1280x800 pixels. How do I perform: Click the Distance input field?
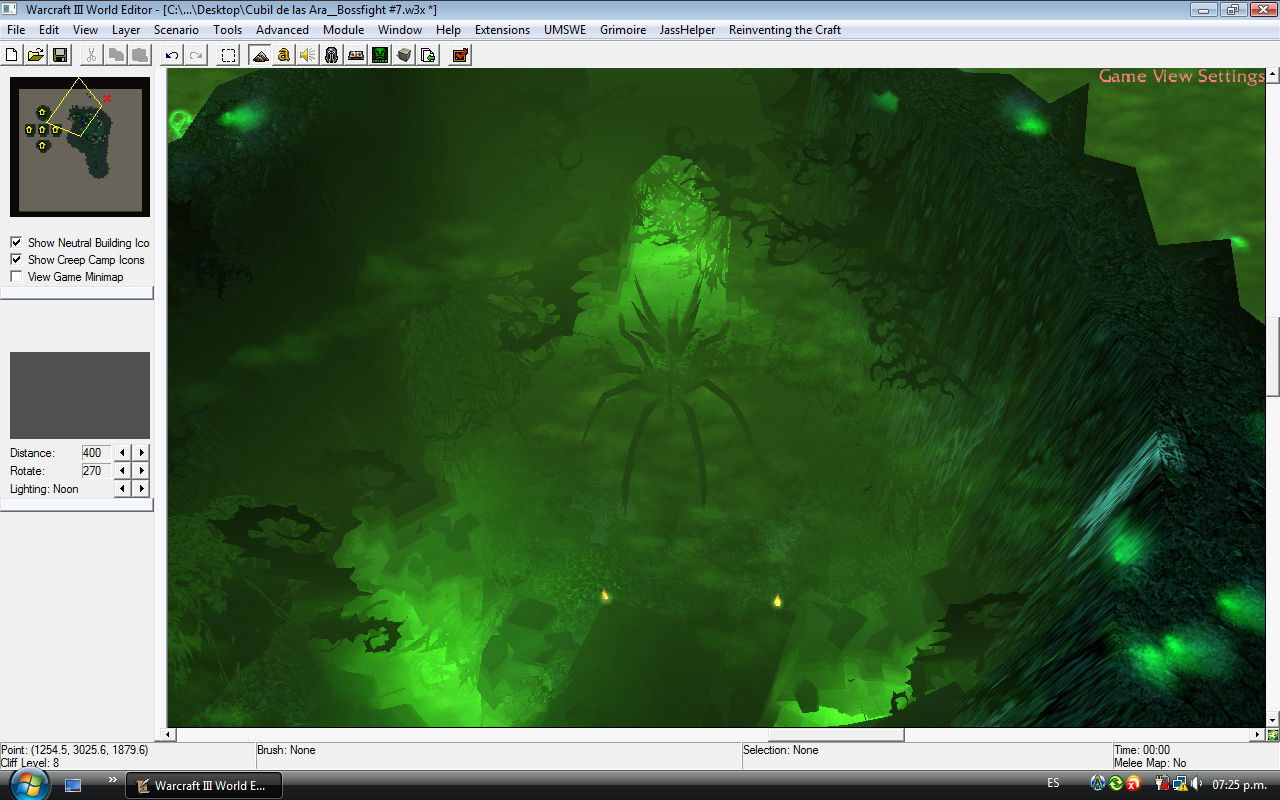[x=96, y=453]
